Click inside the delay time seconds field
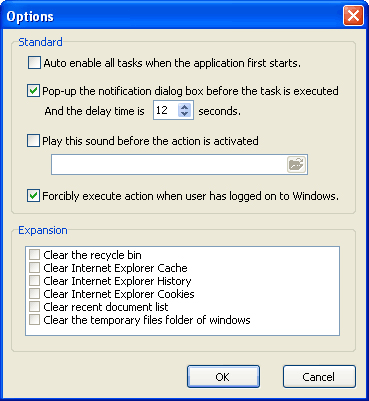 point(166,110)
